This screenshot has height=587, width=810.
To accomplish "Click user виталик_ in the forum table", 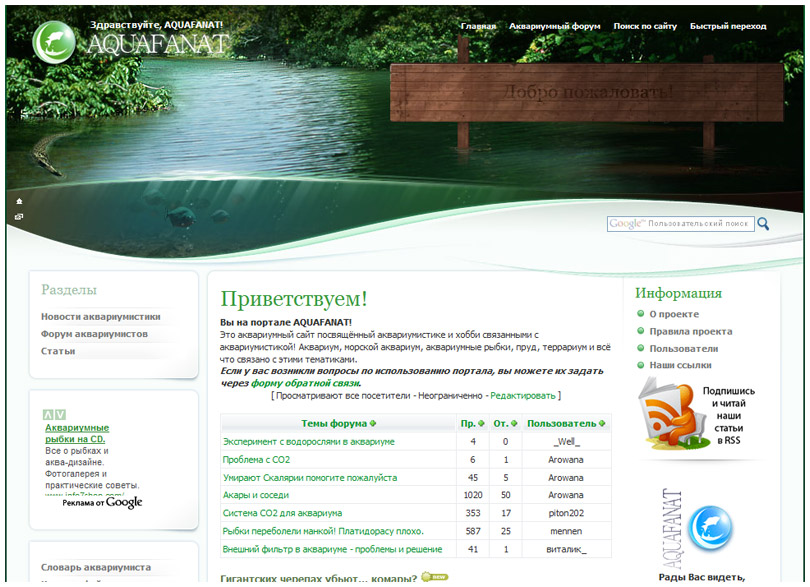I will click(566, 549).
